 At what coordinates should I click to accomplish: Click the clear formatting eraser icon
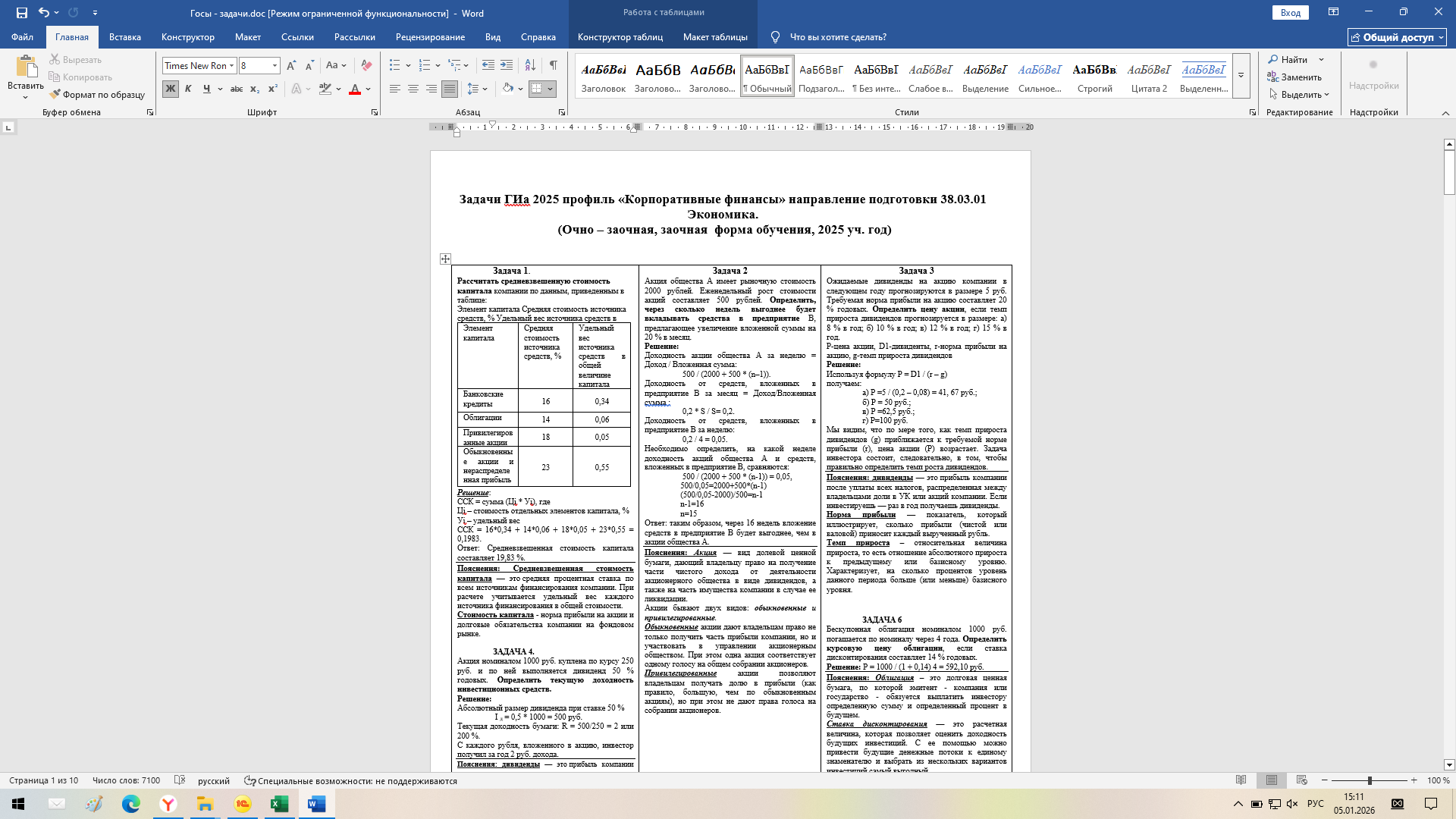pos(366,65)
